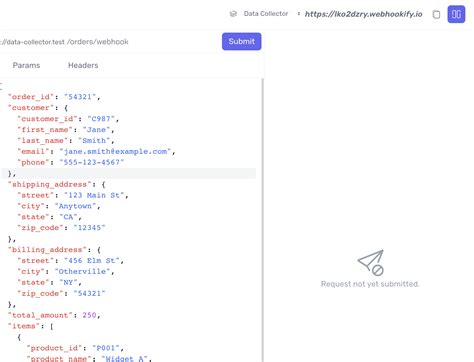The width and height of the screenshot is (474, 362).
Task: Click the "first_name": "Jane" line
Action: pos(66,130)
